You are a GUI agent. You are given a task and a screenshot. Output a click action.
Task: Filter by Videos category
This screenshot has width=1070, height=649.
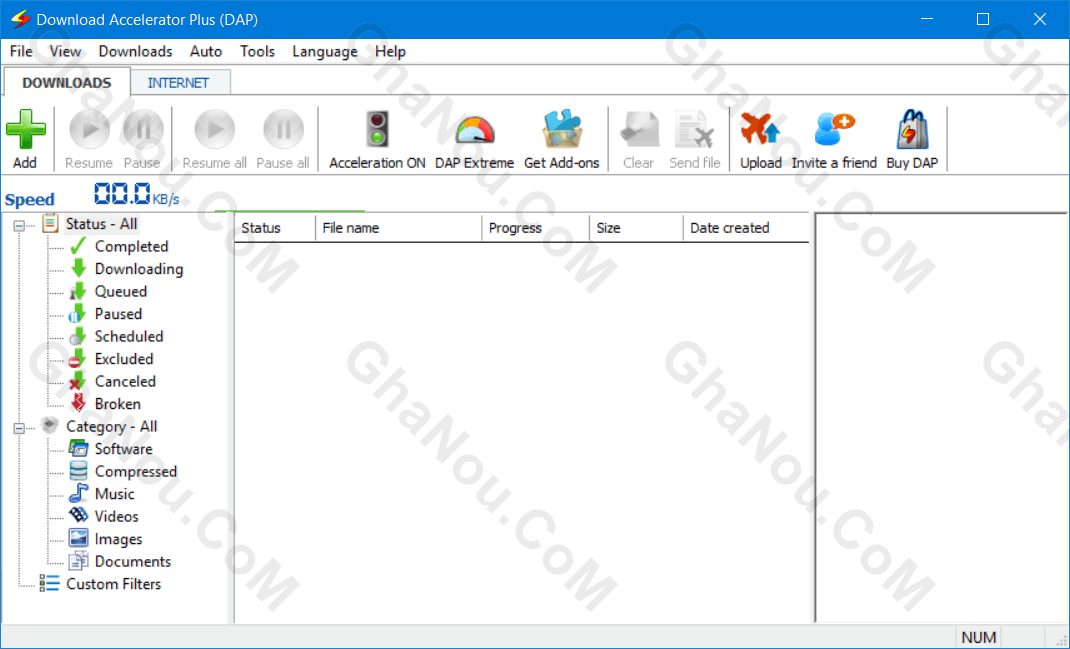pyautogui.click(x=117, y=517)
